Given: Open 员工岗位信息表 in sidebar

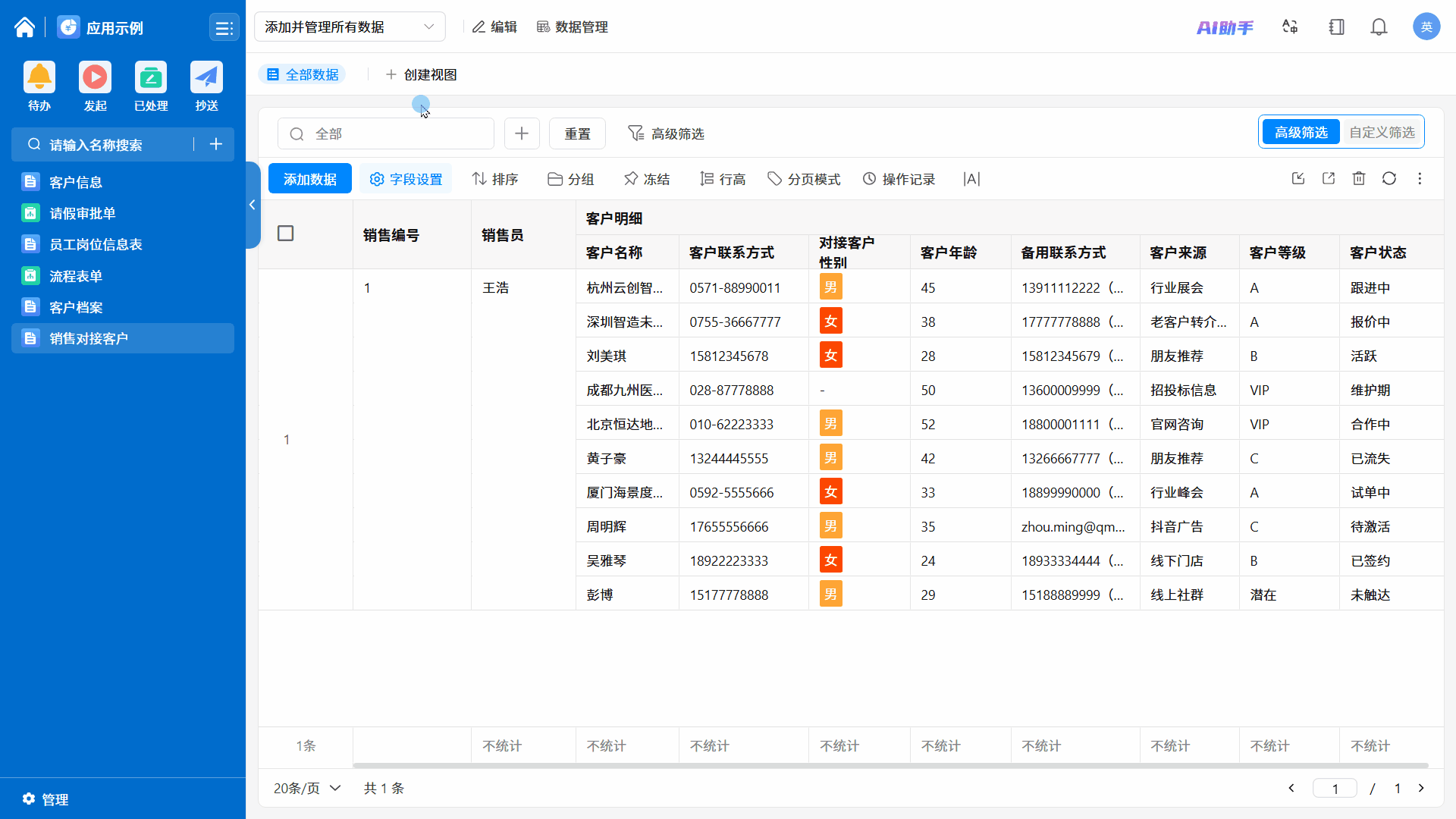Looking at the screenshot, I should 123,244.
